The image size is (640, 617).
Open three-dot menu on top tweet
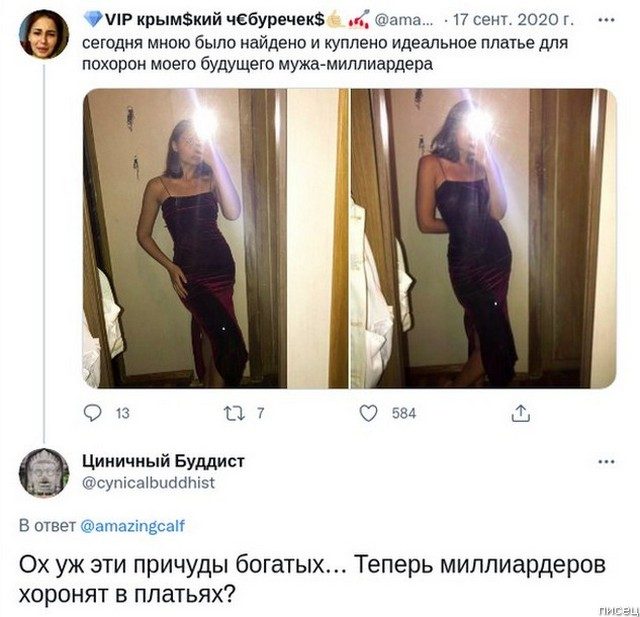click(607, 20)
